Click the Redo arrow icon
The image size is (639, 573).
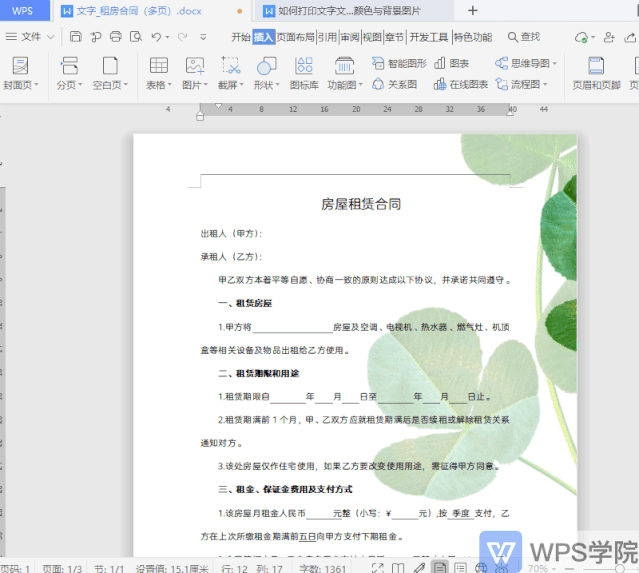pos(182,37)
